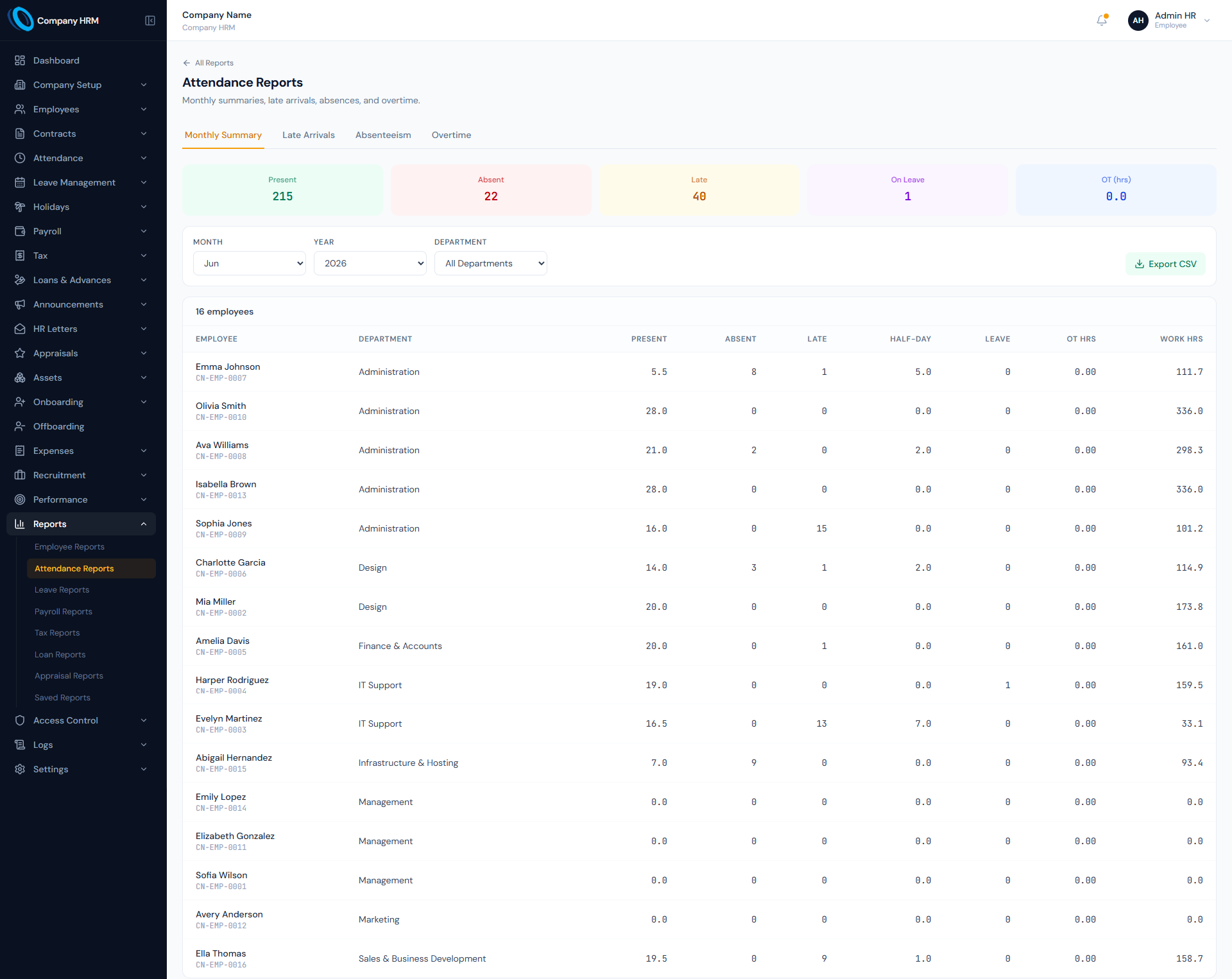Click the On Leave summary card
The image size is (1232, 979).
(x=907, y=190)
